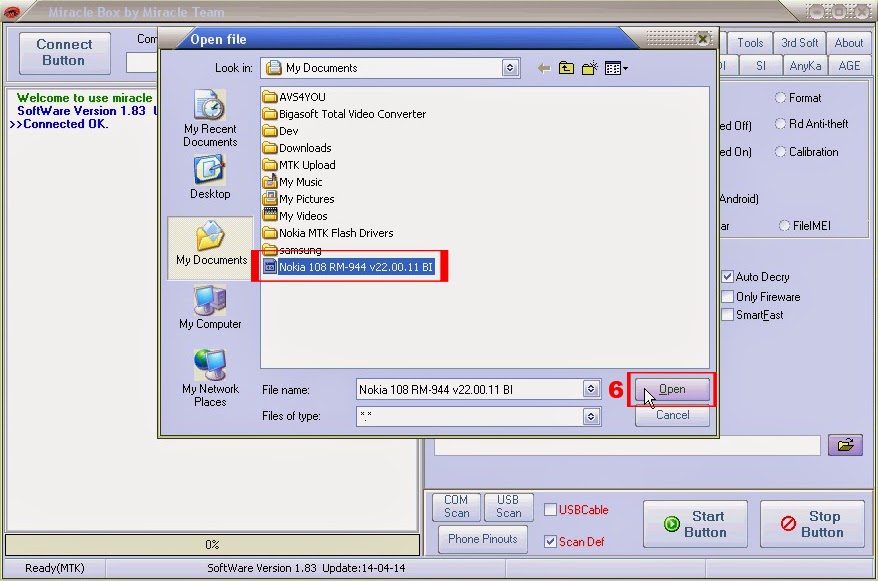This screenshot has width=878, height=581.
Task: Click the USB Scan button
Action: [508, 506]
